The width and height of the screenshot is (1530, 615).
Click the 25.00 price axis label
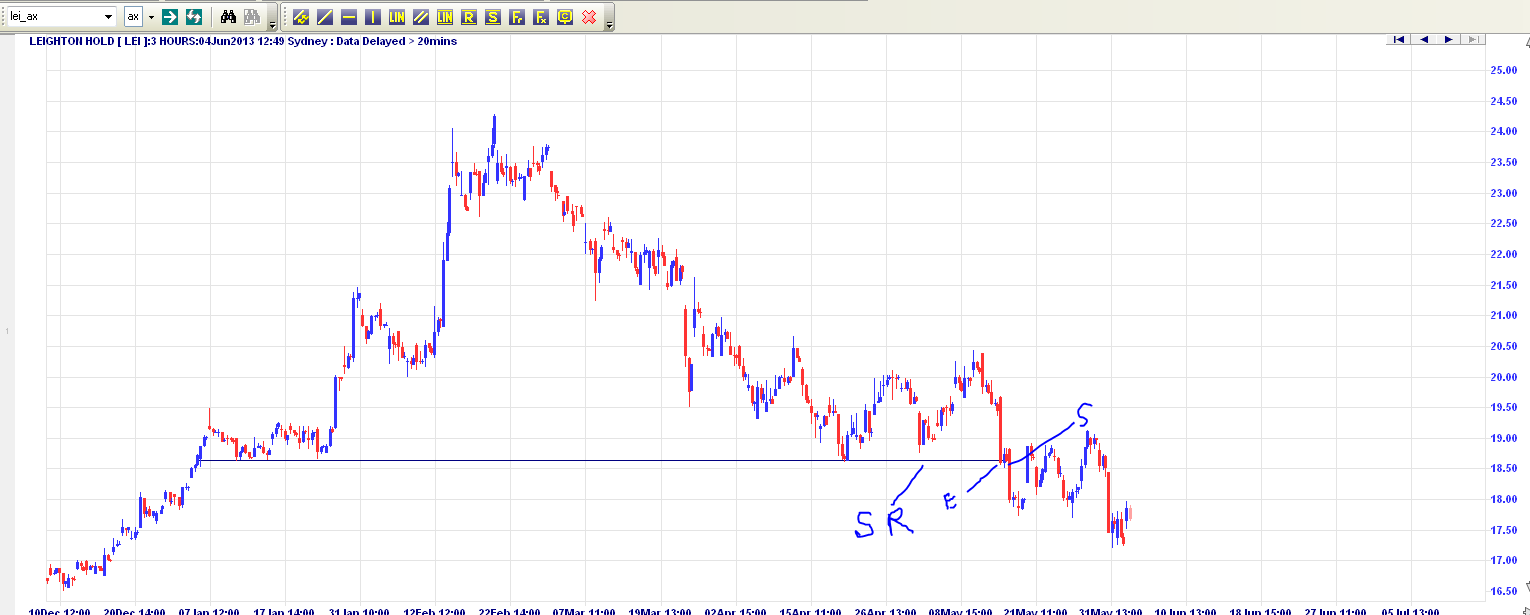(1504, 70)
